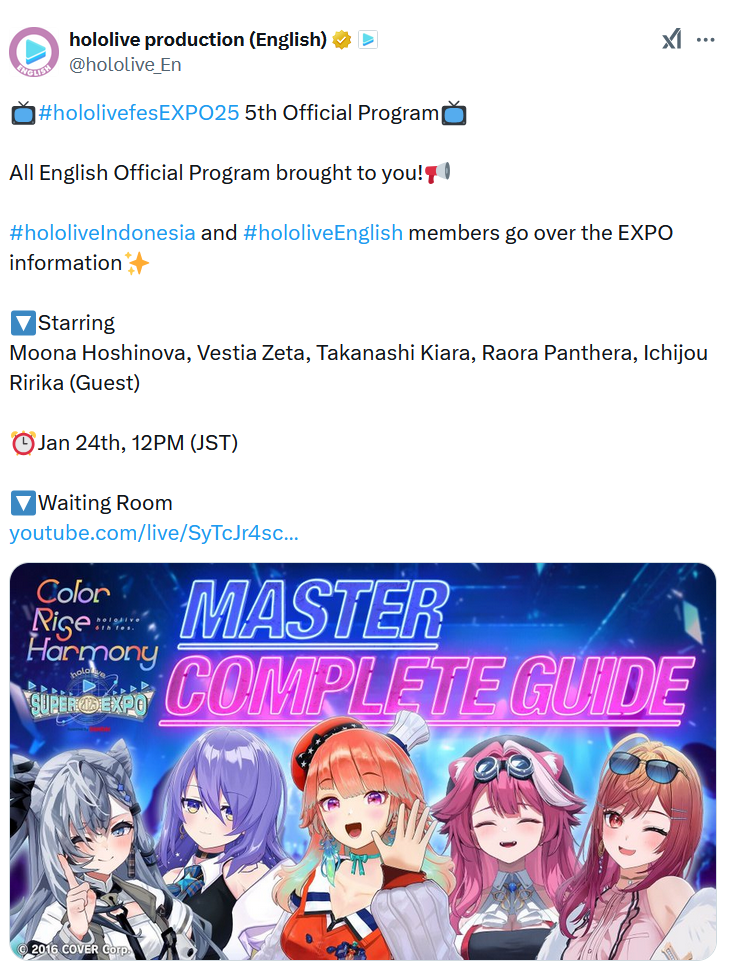Open the #hololiveEnglish hashtag
Screen dimensions: 736x968
point(323,233)
